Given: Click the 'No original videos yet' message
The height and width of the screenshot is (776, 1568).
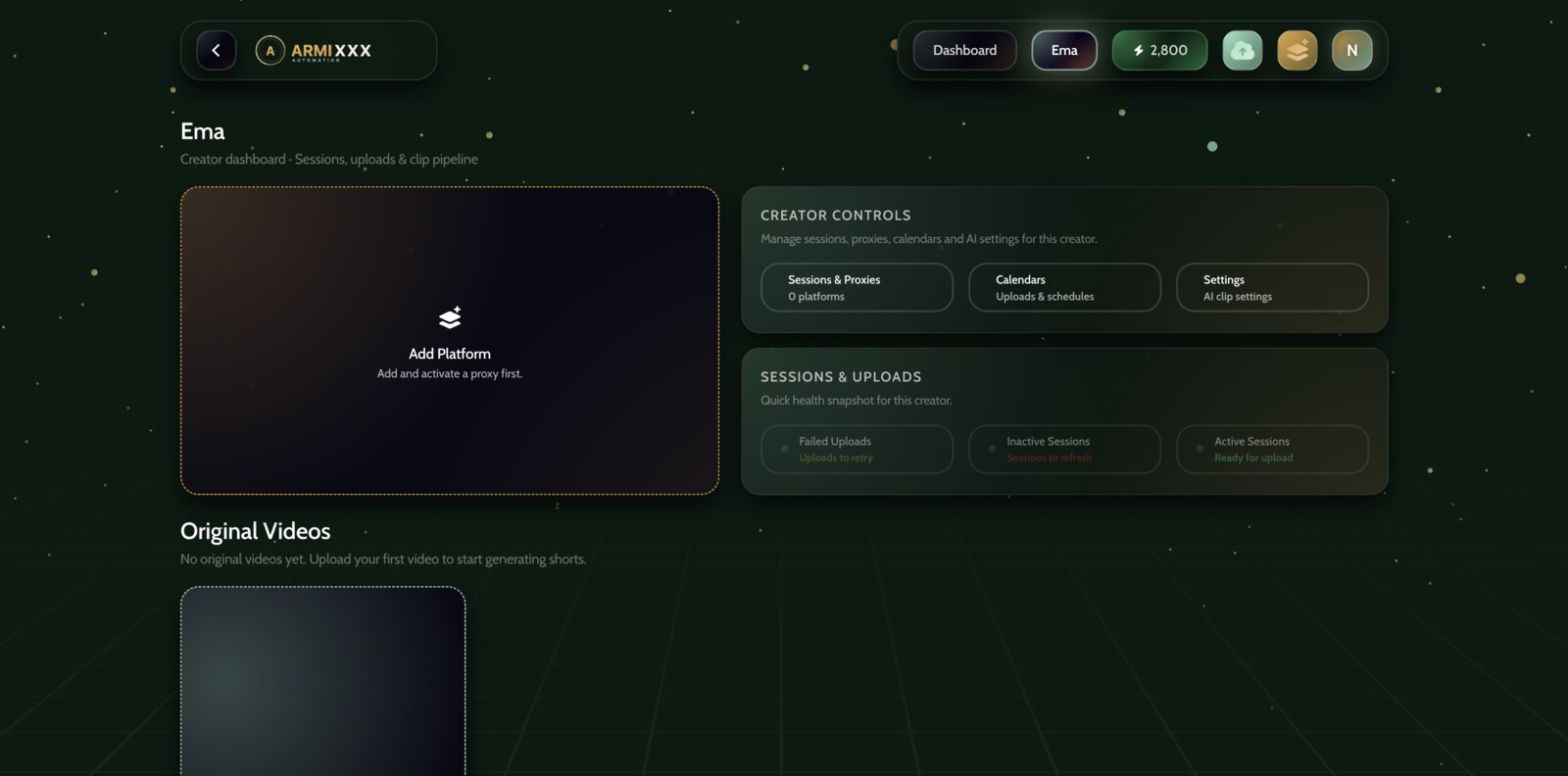Looking at the screenshot, I should (383, 558).
